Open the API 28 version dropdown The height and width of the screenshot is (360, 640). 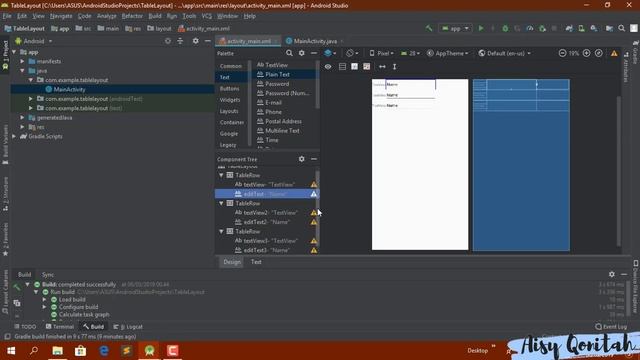click(x=410, y=53)
